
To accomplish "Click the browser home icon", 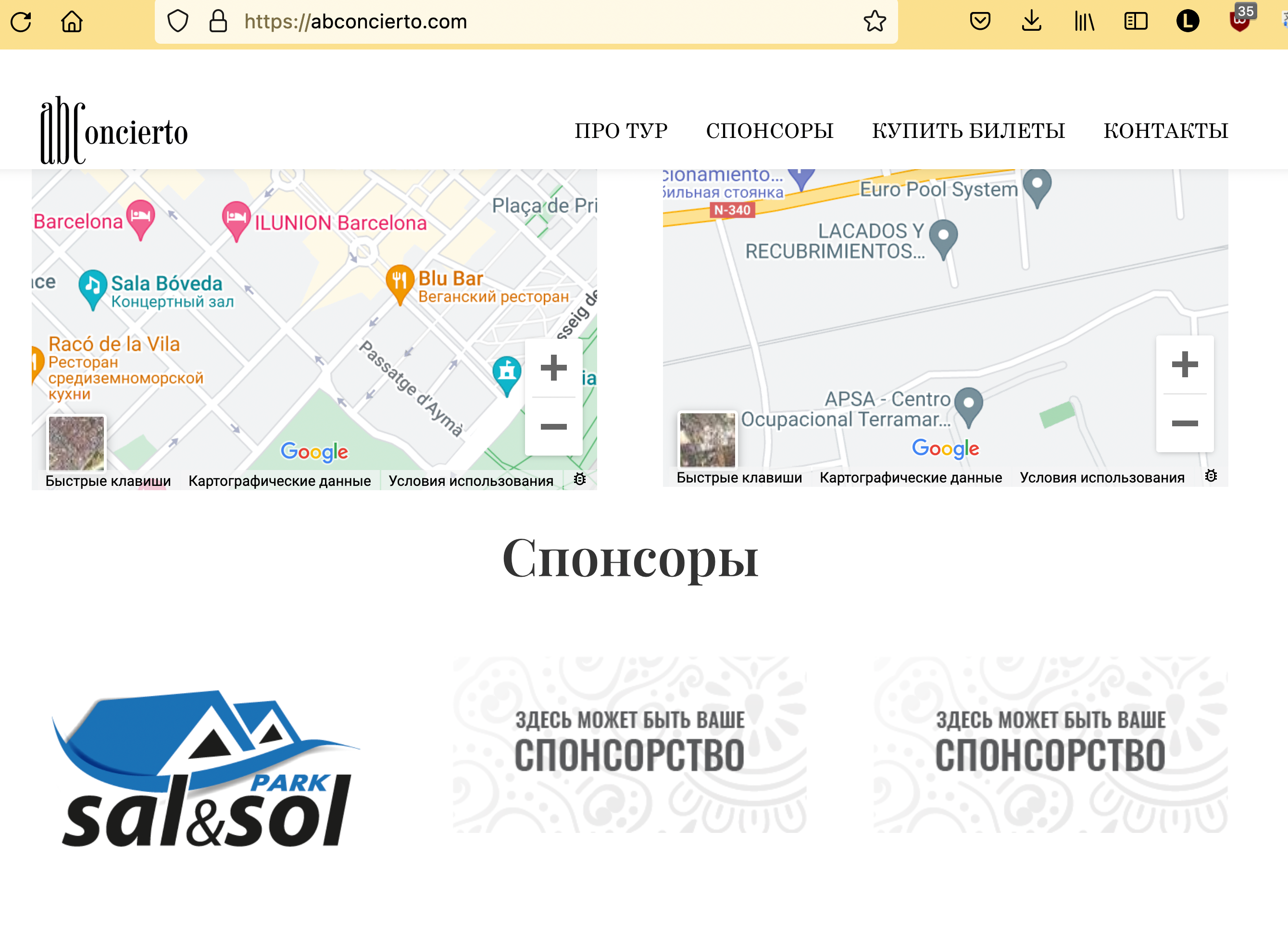I will coord(72,22).
